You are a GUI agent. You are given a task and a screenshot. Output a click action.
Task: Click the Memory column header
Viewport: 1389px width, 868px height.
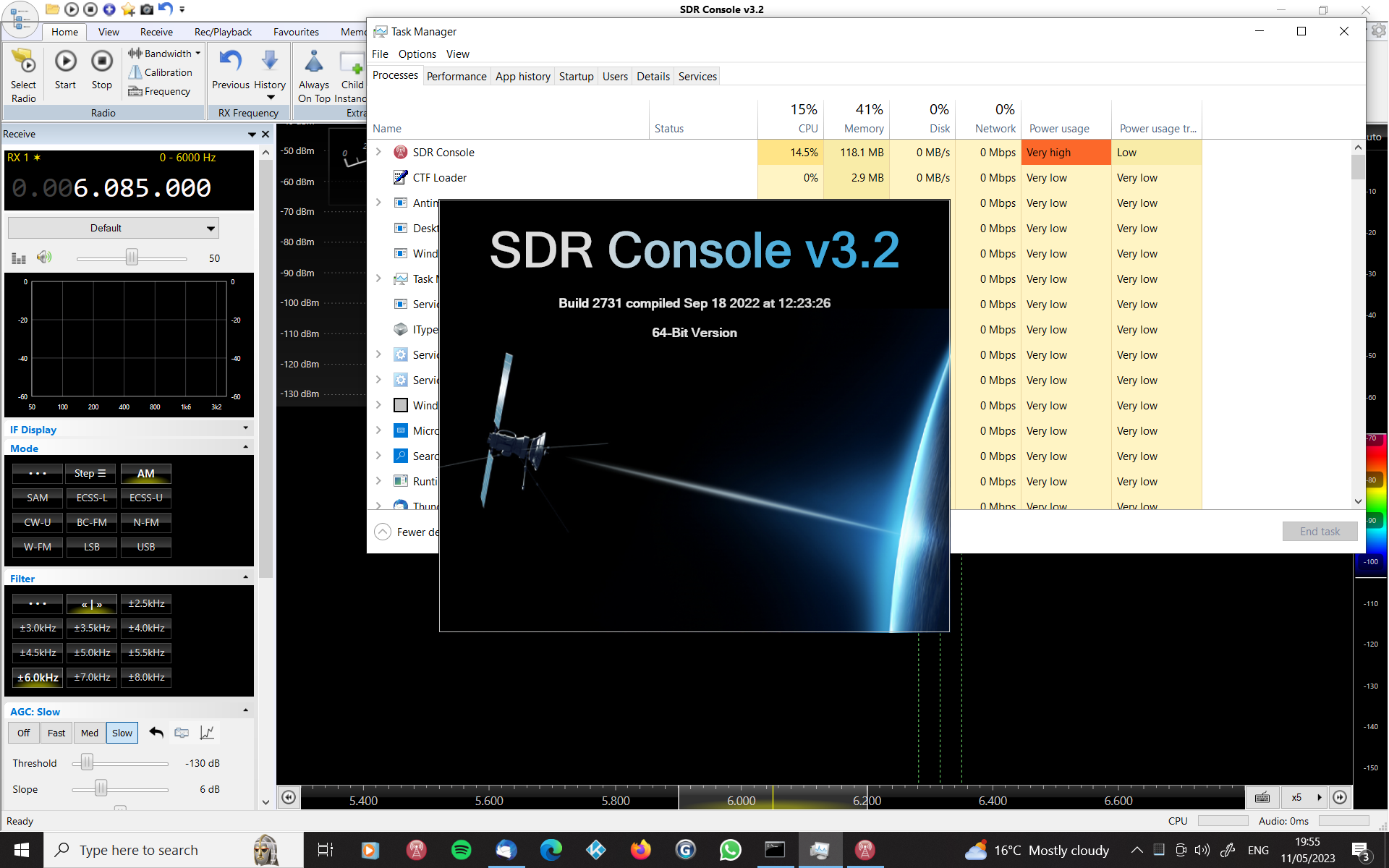863,128
